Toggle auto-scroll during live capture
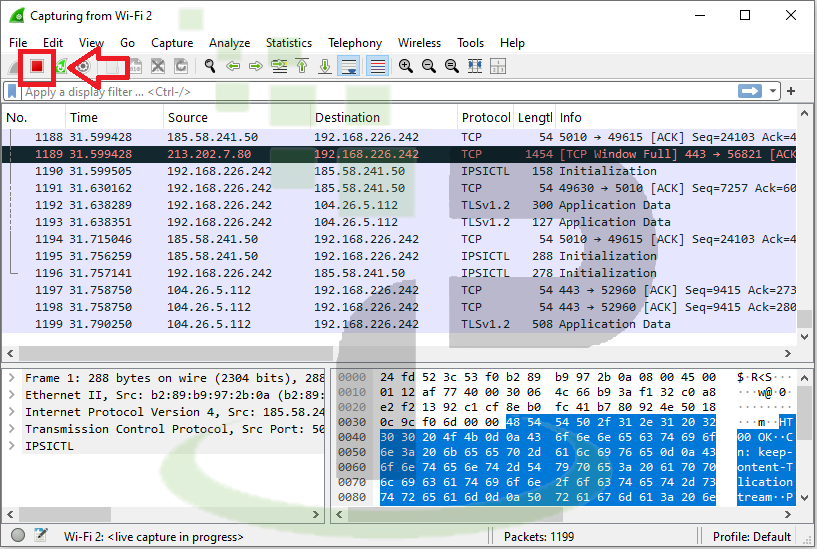 coord(349,66)
